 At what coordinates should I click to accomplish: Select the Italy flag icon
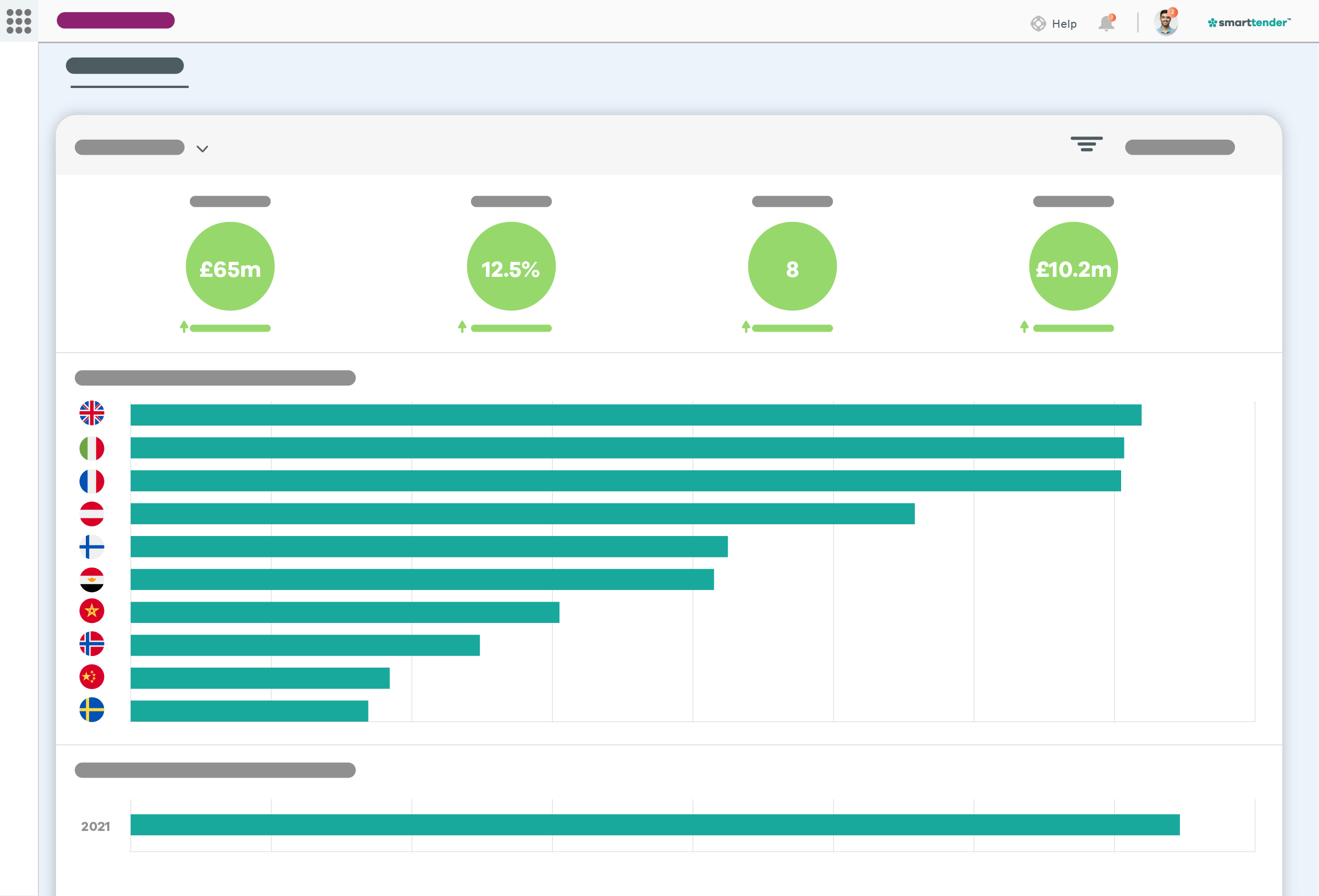pyautogui.click(x=92, y=449)
